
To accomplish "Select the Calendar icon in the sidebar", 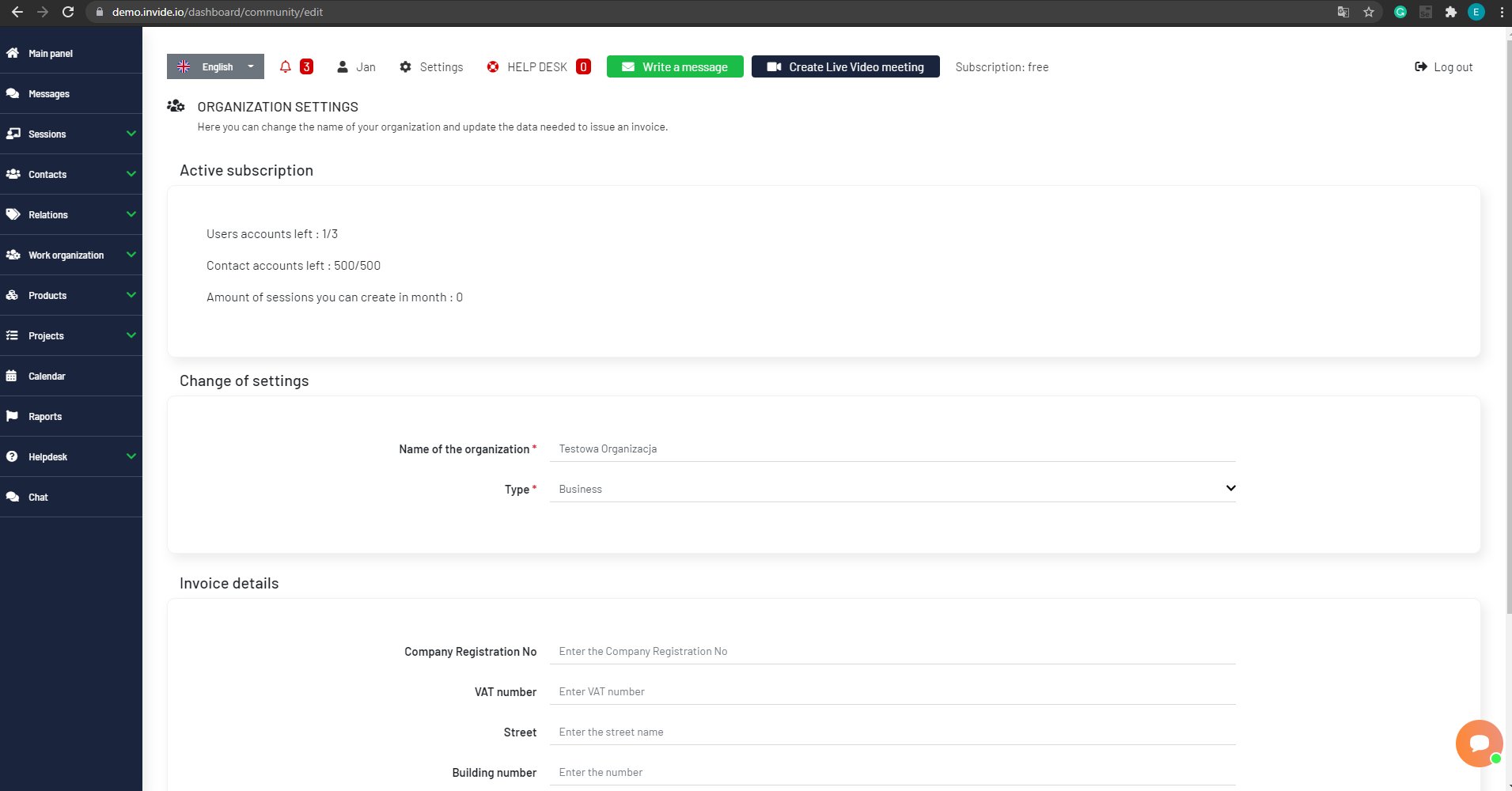I will click(x=13, y=376).
